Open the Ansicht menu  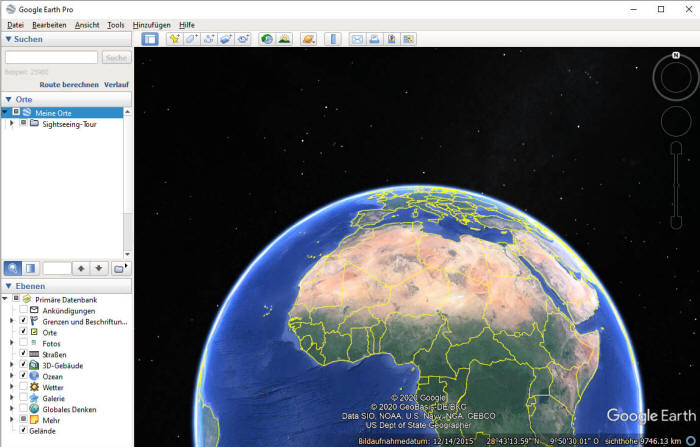(x=87, y=25)
